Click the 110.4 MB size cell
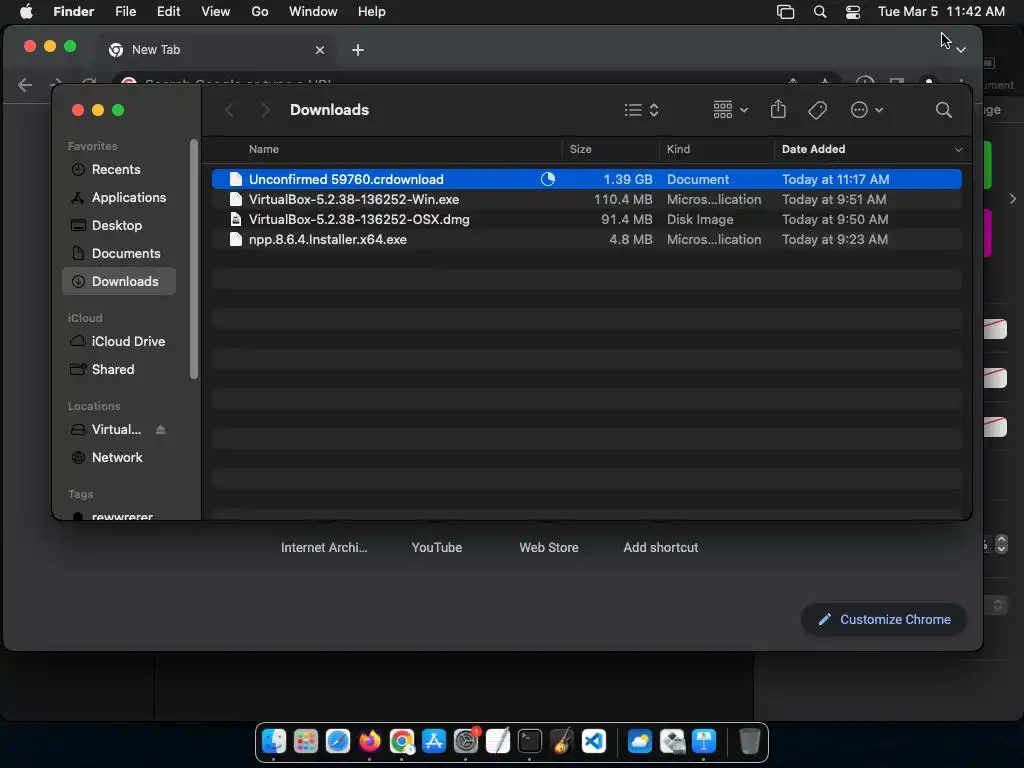The height and width of the screenshot is (768, 1024). click(x=623, y=199)
